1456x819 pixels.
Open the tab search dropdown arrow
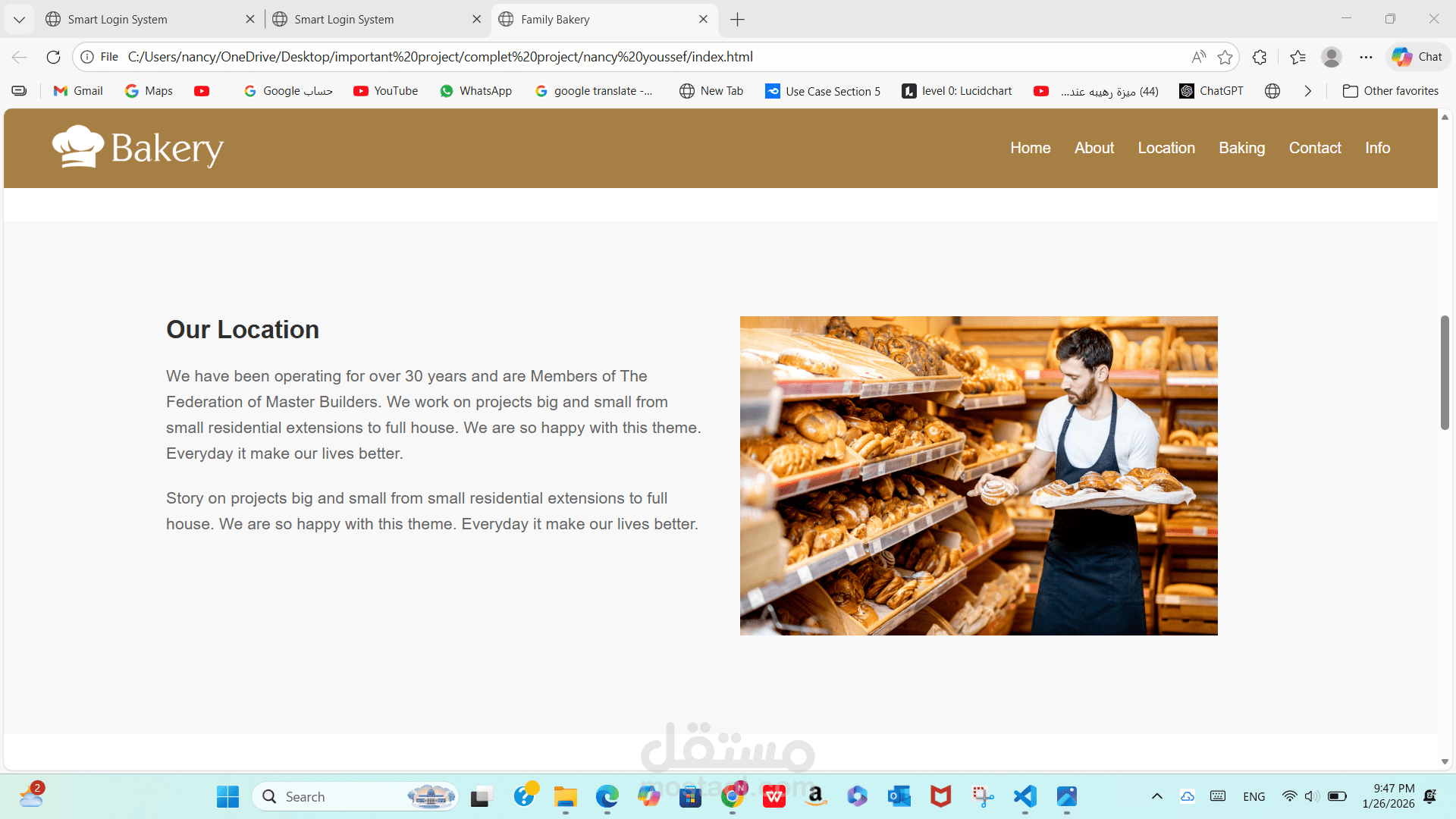coord(19,20)
